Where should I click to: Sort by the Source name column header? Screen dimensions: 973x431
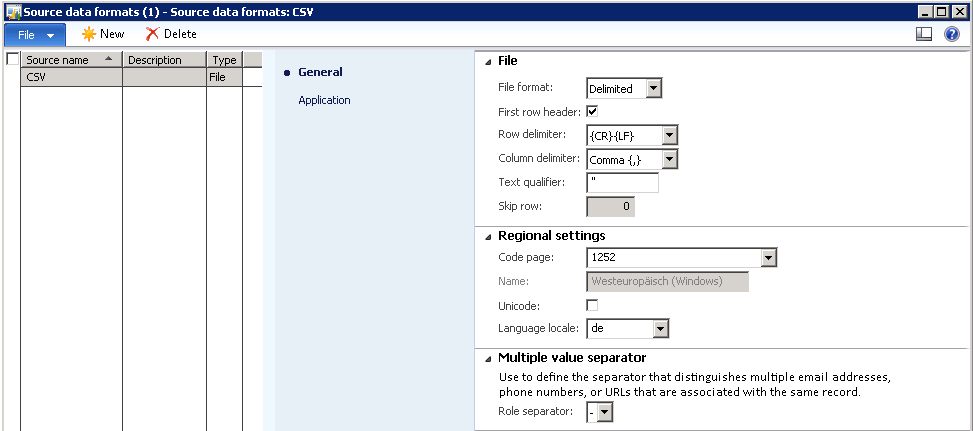(x=71, y=60)
